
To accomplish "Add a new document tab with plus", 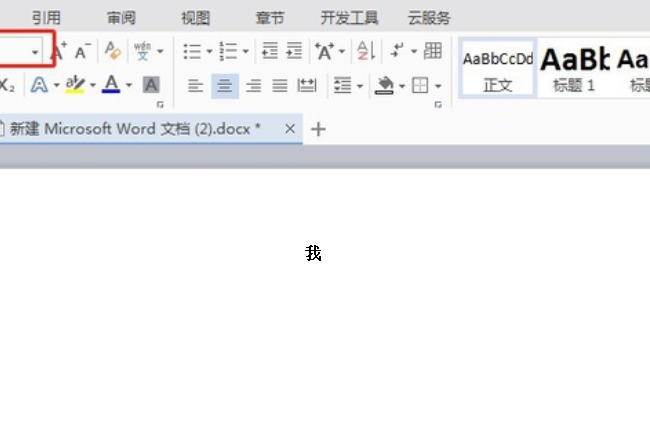I will (x=318, y=129).
